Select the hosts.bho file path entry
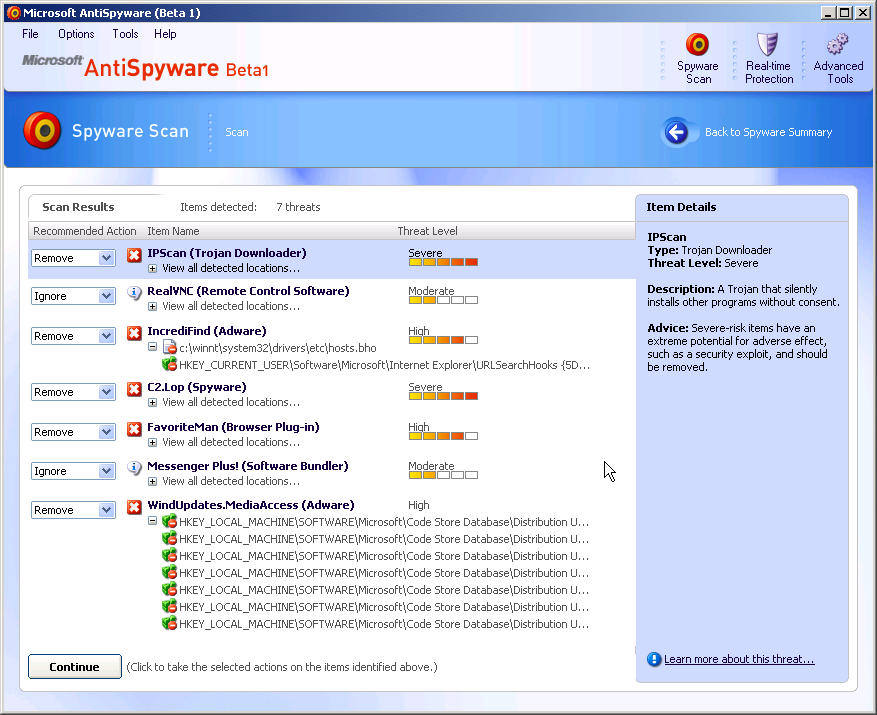 pos(277,348)
